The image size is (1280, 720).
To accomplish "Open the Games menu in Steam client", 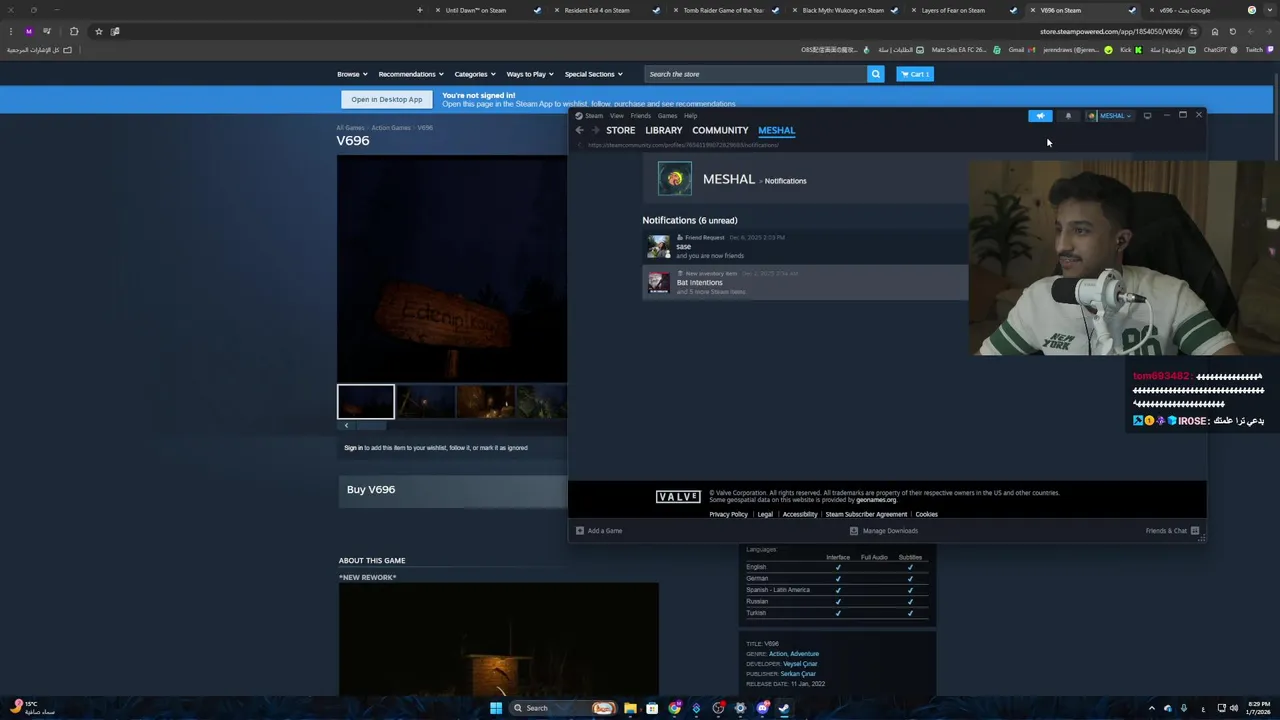I will 667,116.
